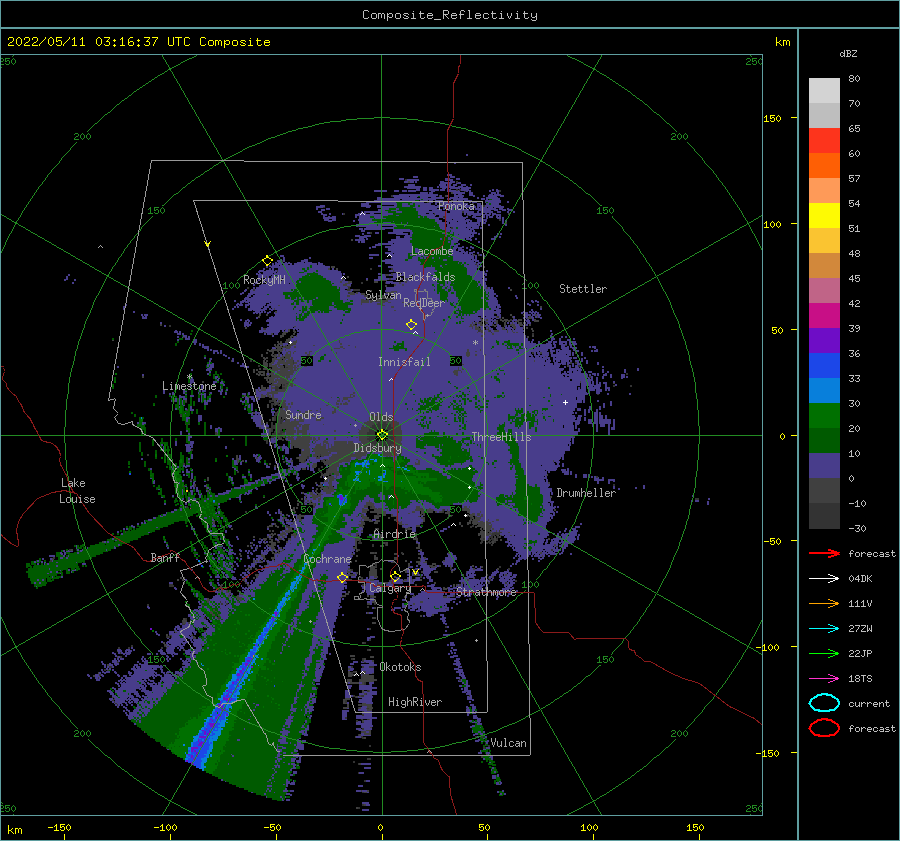Screen dimensions: 900x841
Task: Select the yellow diamond marker below Cochrane
Action: (x=343, y=577)
